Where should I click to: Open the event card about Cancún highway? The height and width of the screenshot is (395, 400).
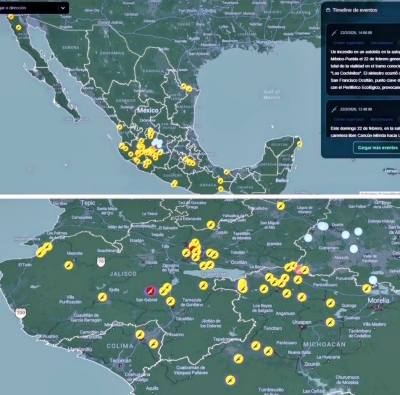coord(363,120)
